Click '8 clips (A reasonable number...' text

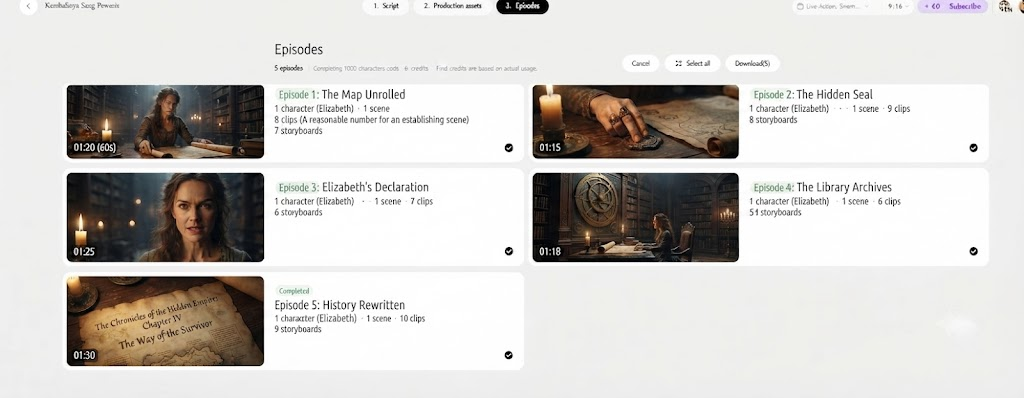click(x=372, y=120)
